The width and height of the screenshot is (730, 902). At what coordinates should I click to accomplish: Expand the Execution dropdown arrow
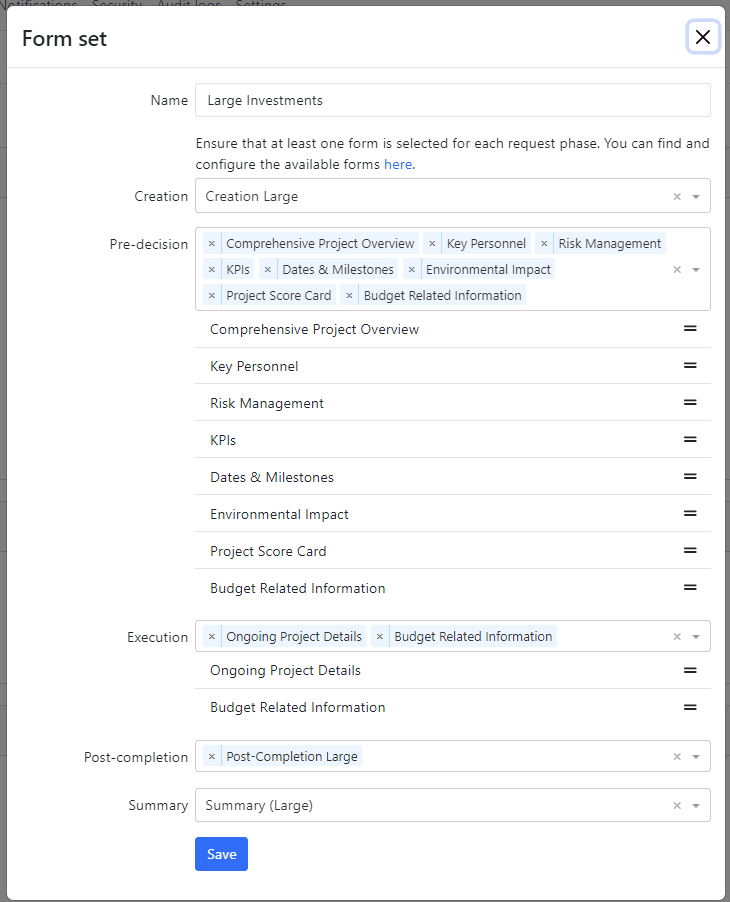696,637
